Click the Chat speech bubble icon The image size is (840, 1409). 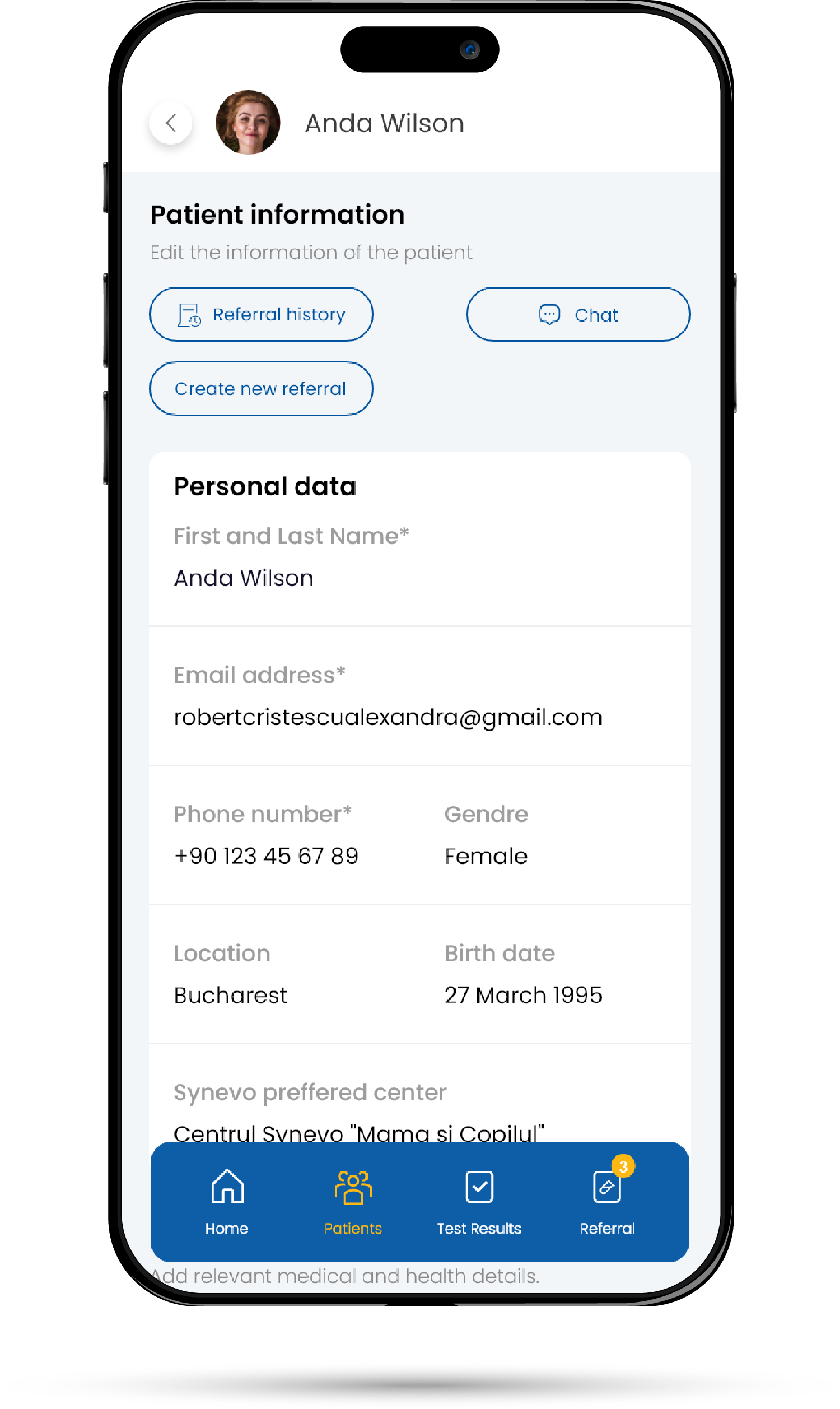(x=549, y=315)
